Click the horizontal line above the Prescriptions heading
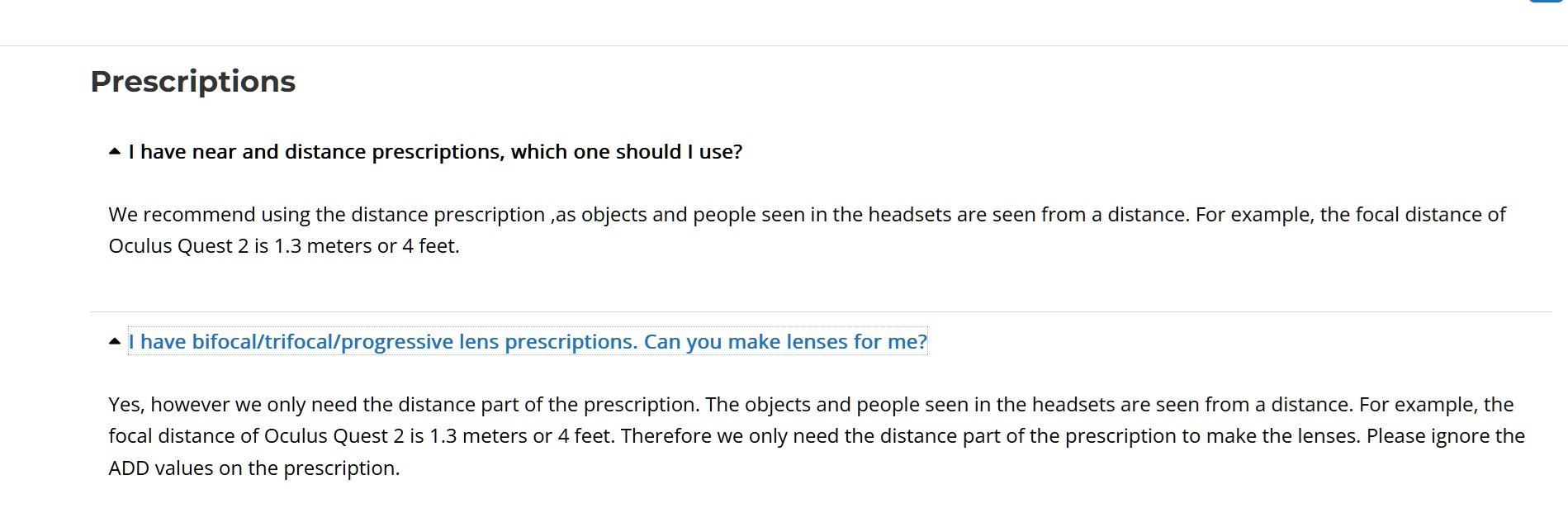 [784, 45]
